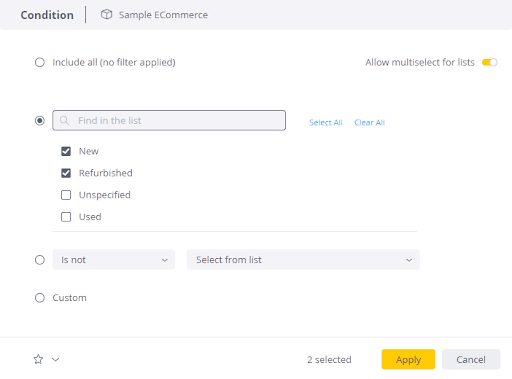The height and width of the screenshot is (379, 512).
Task: Select the Is not condition radio button
Action: coord(40,260)
